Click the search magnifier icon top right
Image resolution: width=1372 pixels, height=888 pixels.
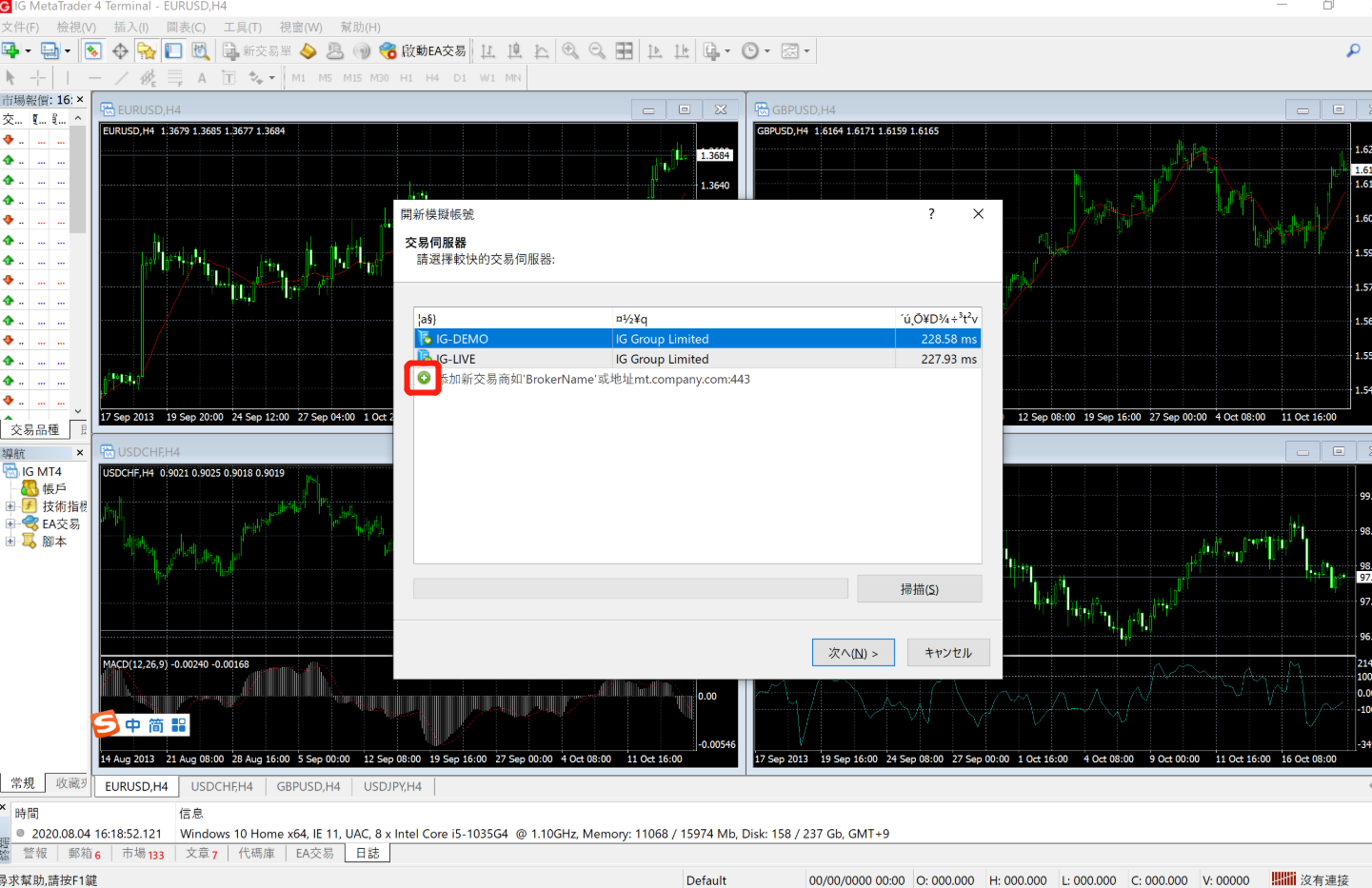(1353, 50)
